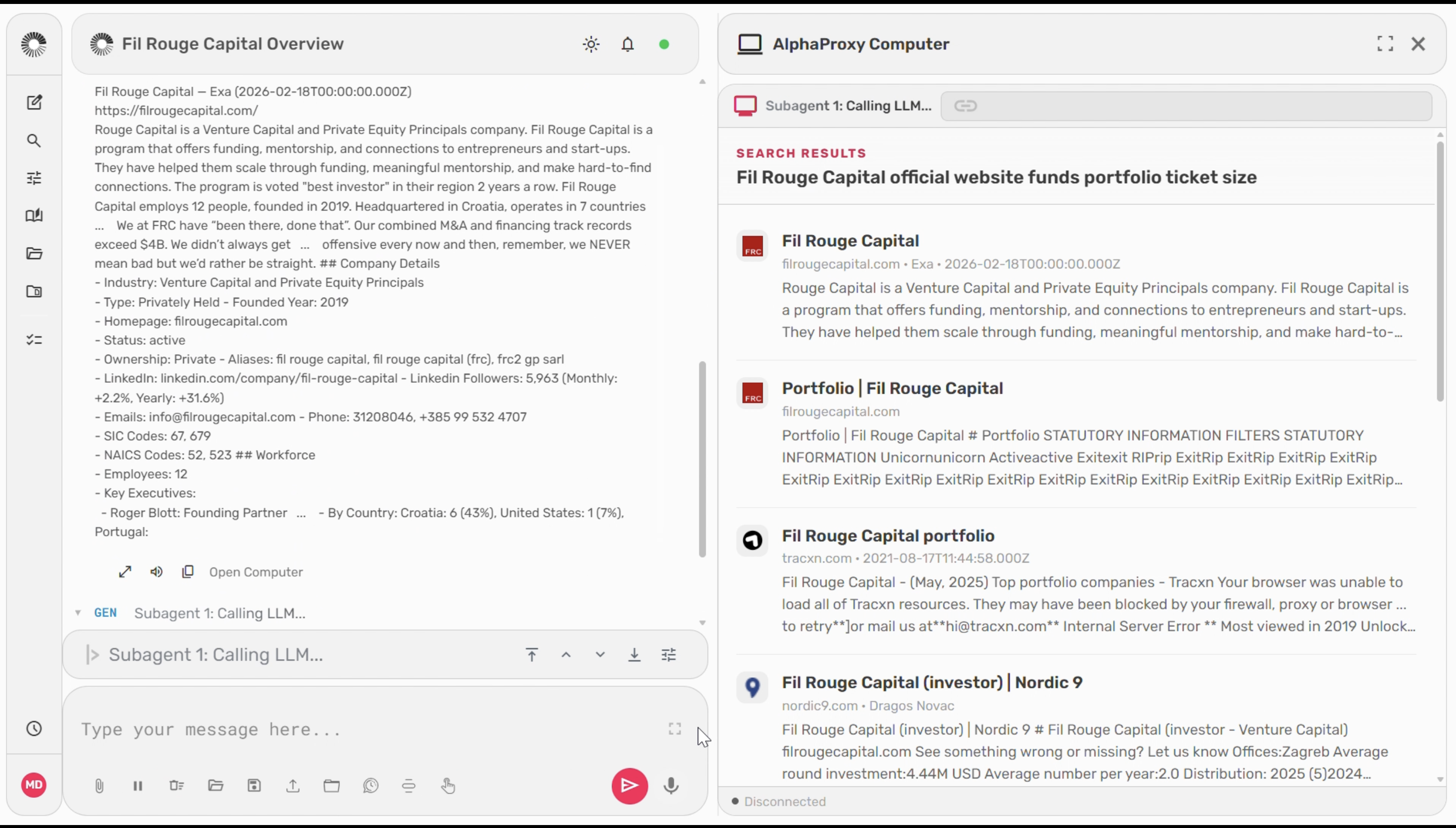Click the open-folder icon in input toolbar
Screen dimensions: 1456x828
pos(215,786)
